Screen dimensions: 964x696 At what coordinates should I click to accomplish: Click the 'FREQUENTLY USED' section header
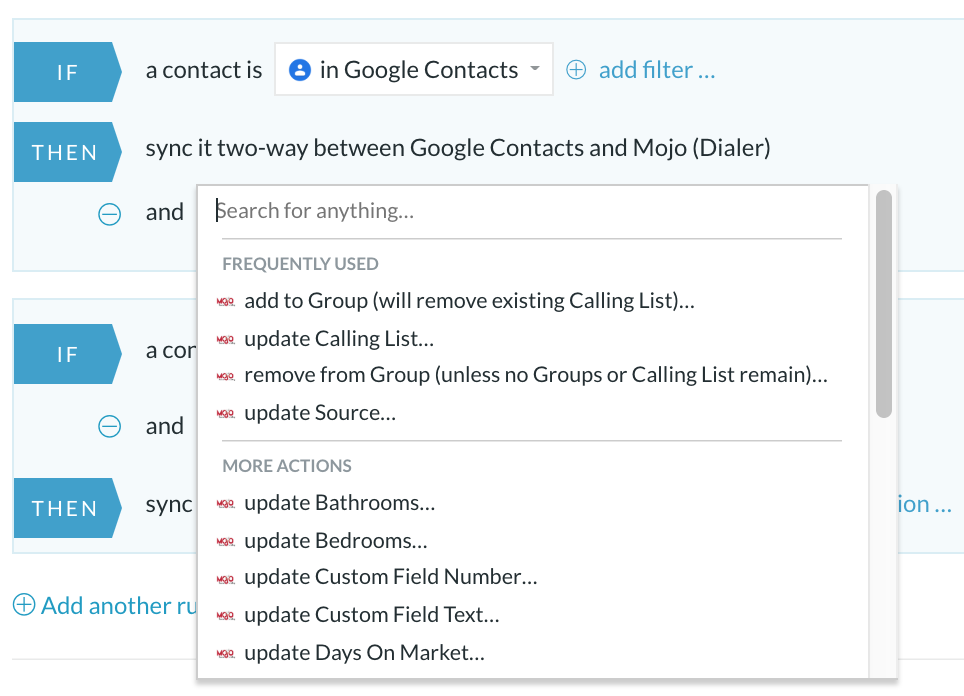point(300,264)
